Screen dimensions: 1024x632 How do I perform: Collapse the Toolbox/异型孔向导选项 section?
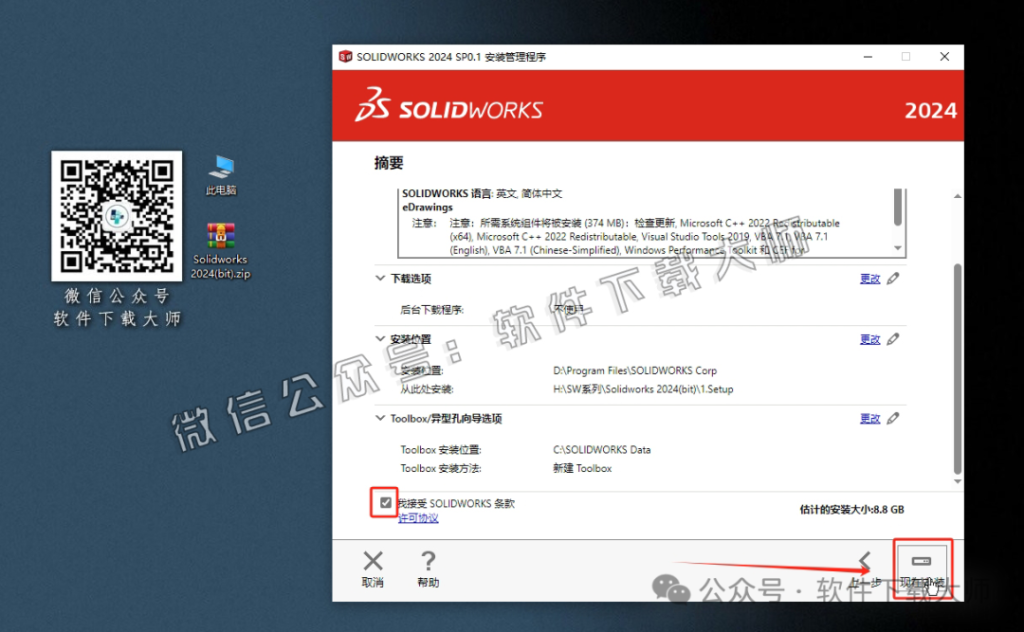[x=380, y=418]
